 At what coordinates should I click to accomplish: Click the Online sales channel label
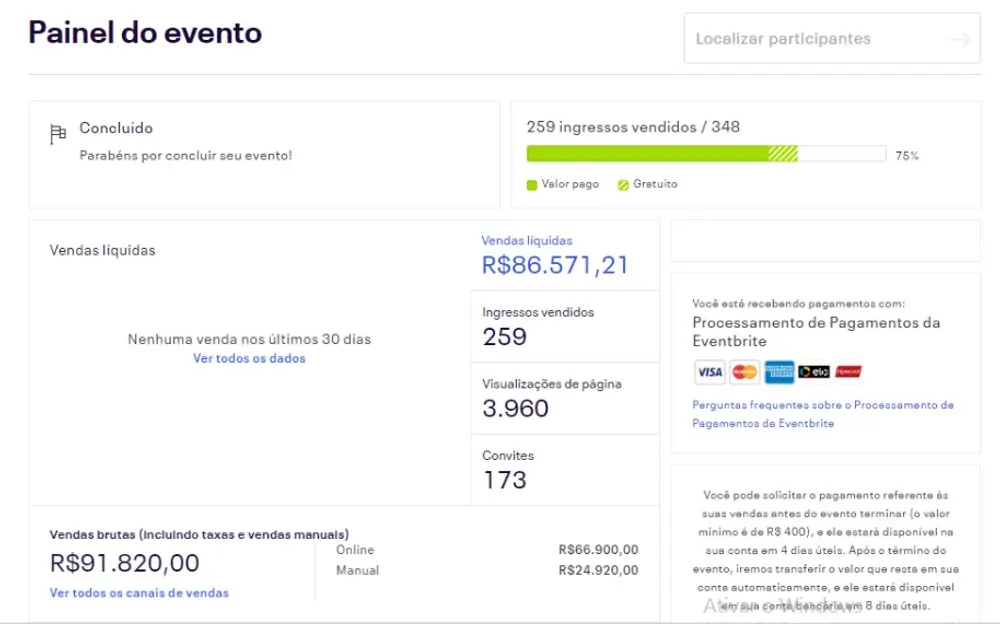coord(355,549)
